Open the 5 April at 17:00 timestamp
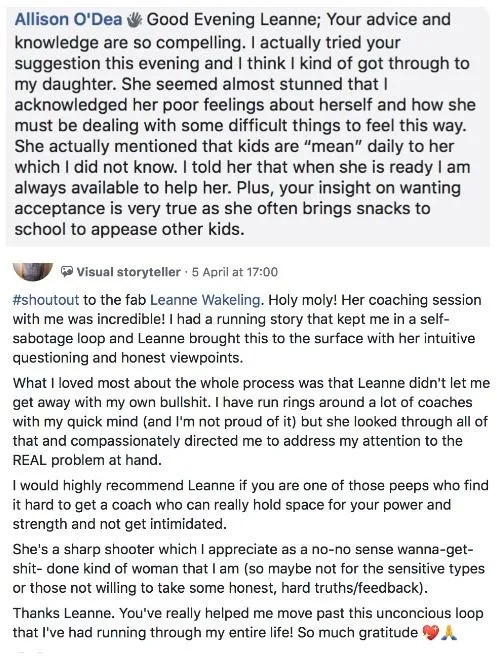 235,272
